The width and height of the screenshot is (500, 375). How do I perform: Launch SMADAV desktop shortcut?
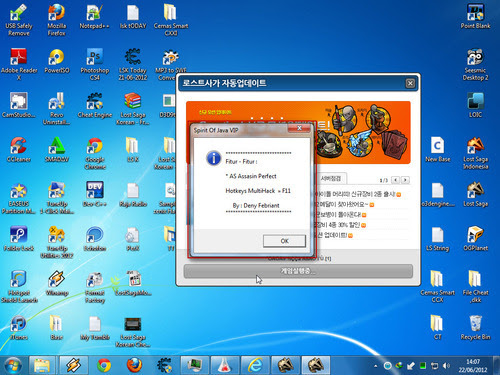coord(56,150)
